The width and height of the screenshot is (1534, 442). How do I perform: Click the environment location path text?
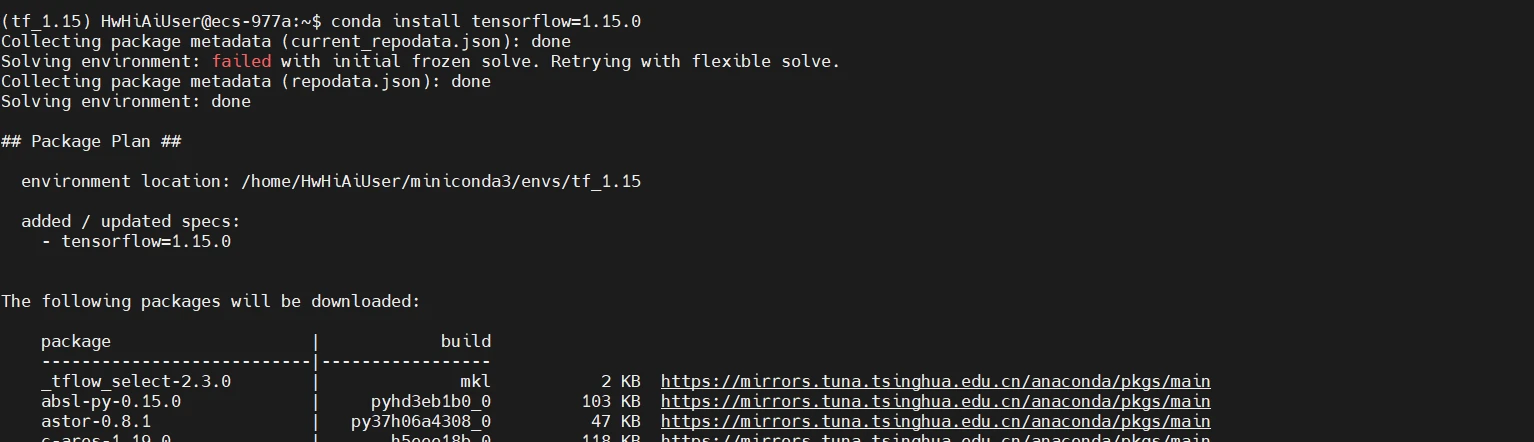coord(441,181)
